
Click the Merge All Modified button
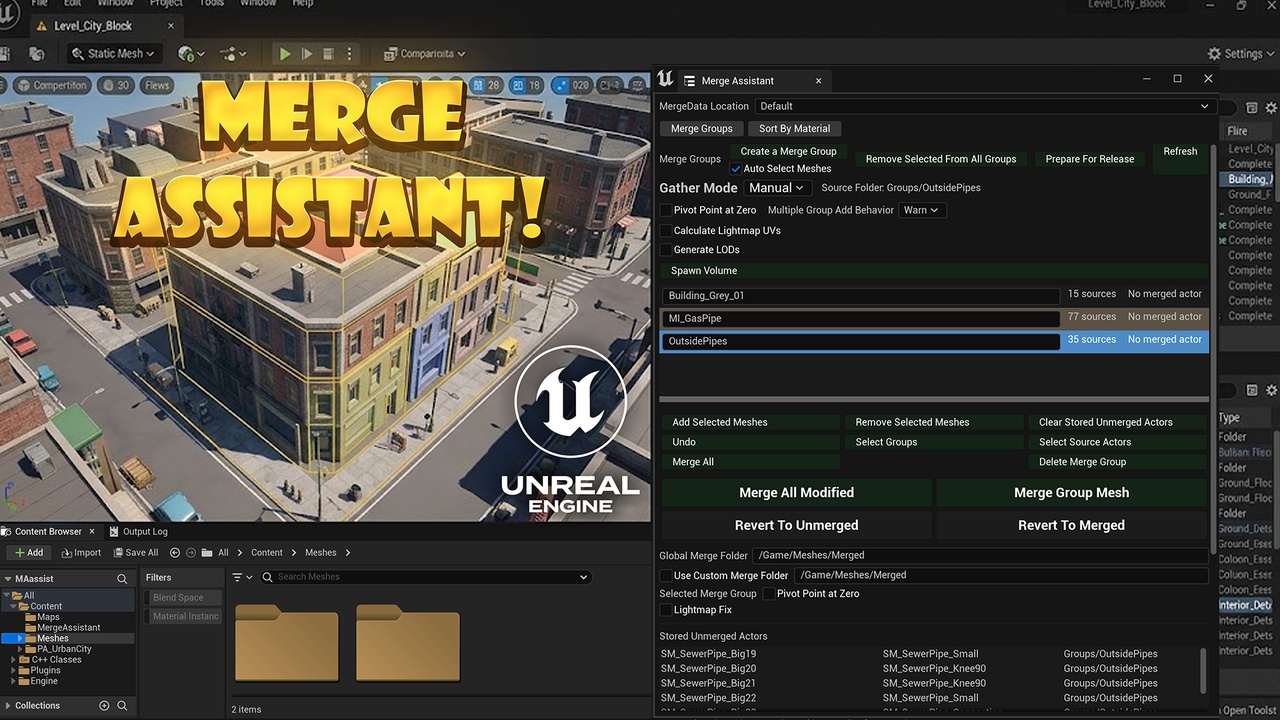pyautogui.click(x=796, y=493)
